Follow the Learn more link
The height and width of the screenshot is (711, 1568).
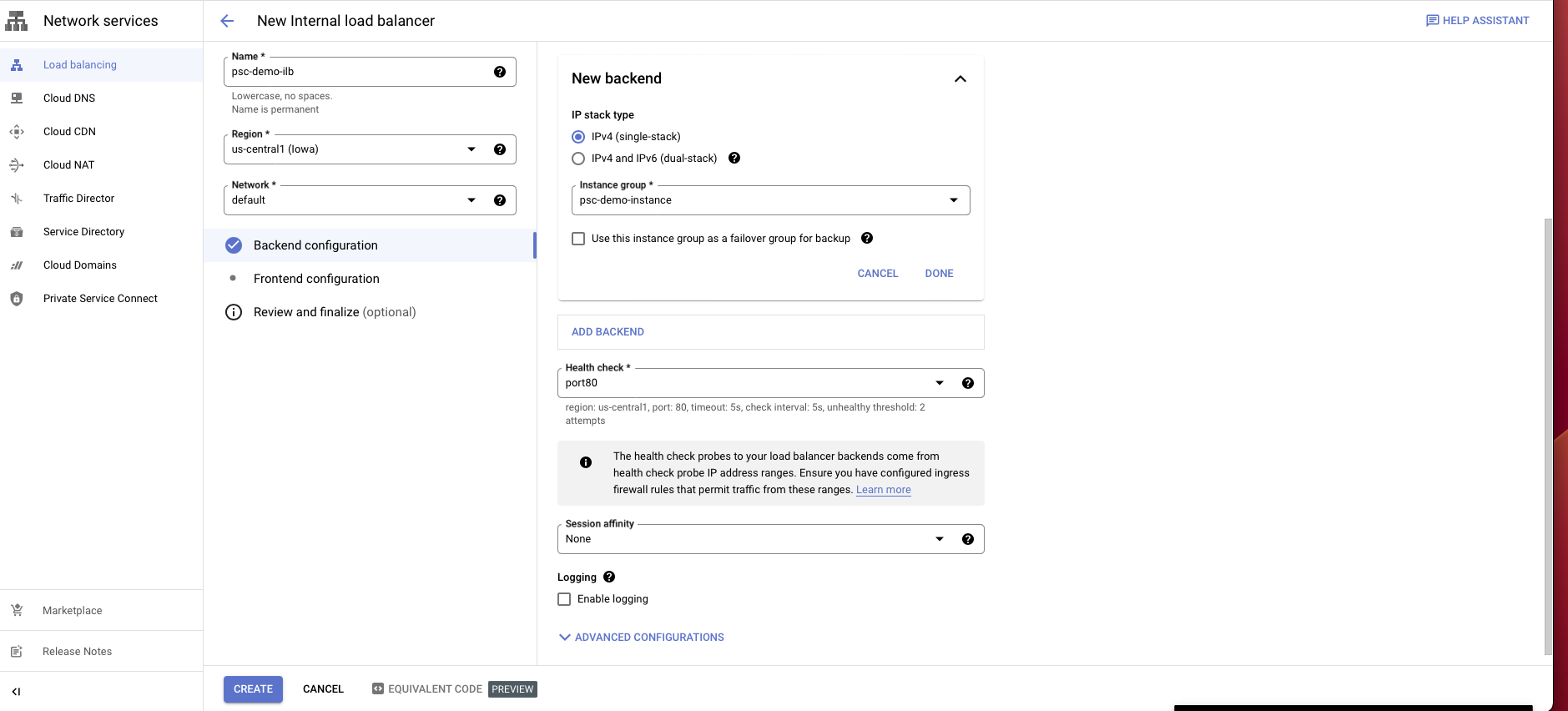click(883, 490)
